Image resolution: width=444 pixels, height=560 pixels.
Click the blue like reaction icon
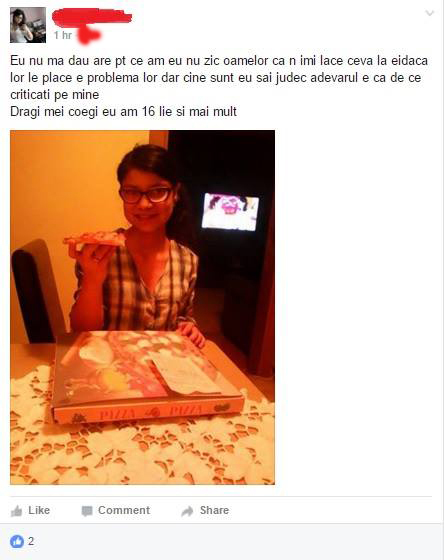click(x=17, y=541)
